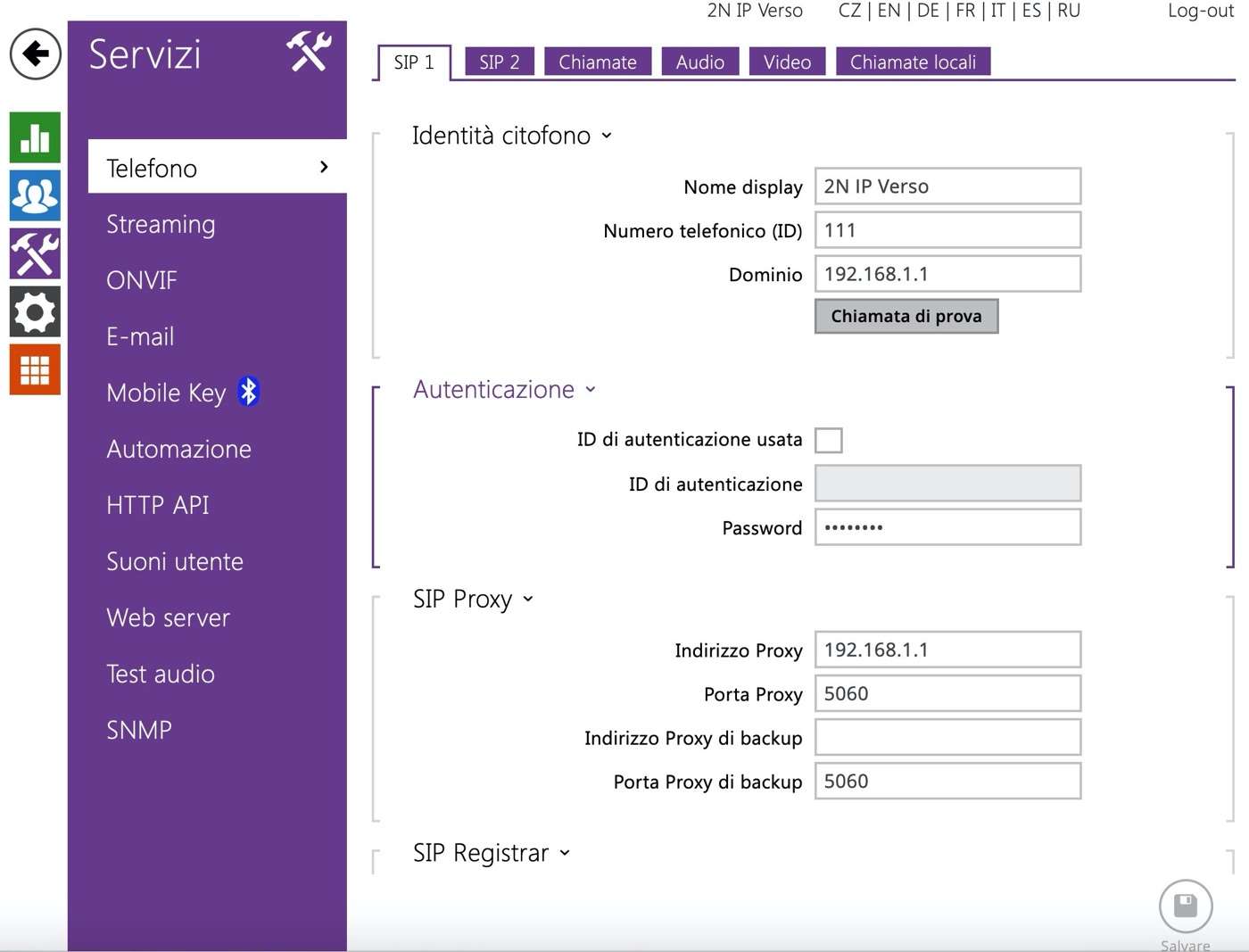Click the Nome display input field
The image size is (1249, 952).
(x=948, y=186)
